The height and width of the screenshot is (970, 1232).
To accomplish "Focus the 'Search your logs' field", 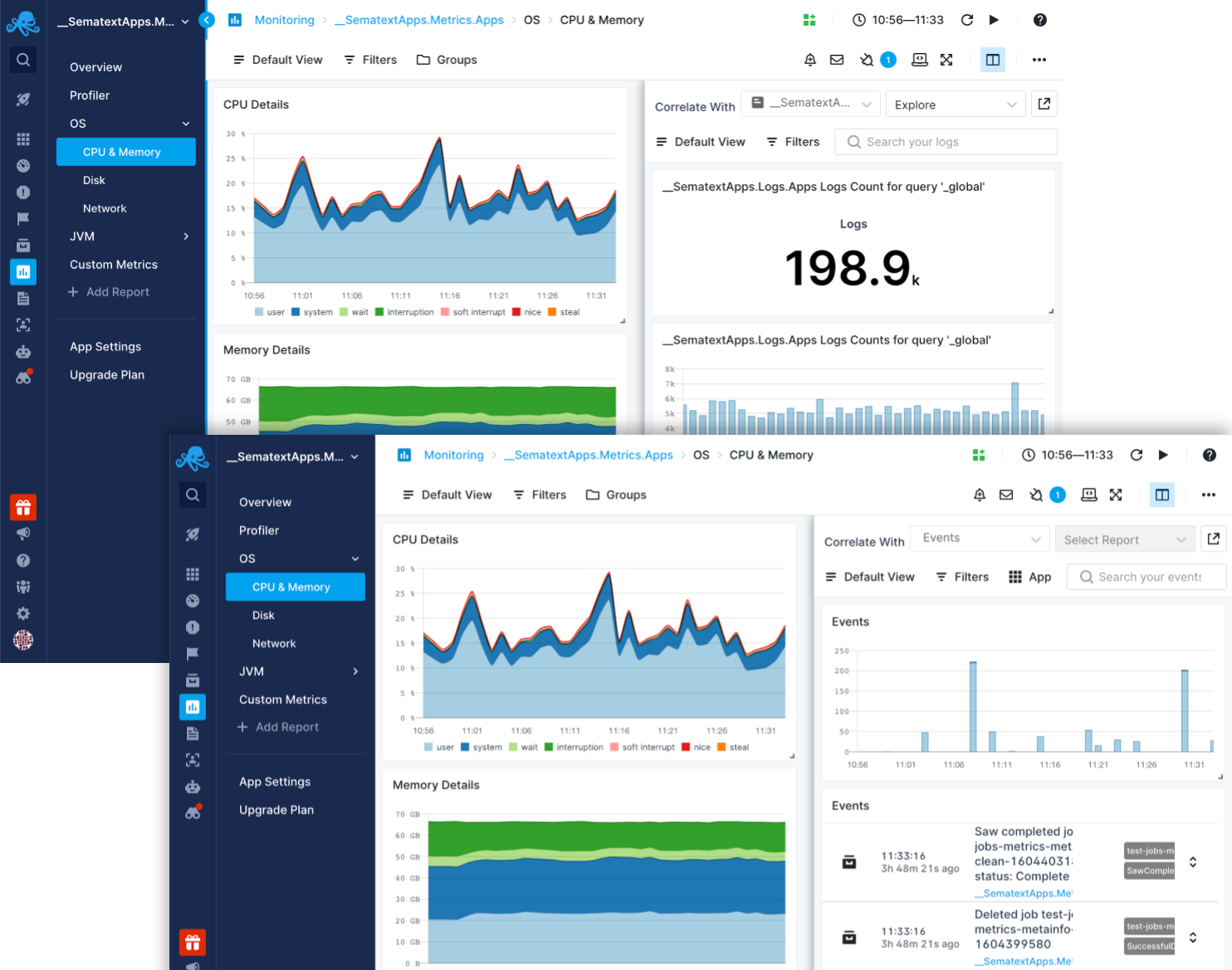I will [x=946, y=142].
